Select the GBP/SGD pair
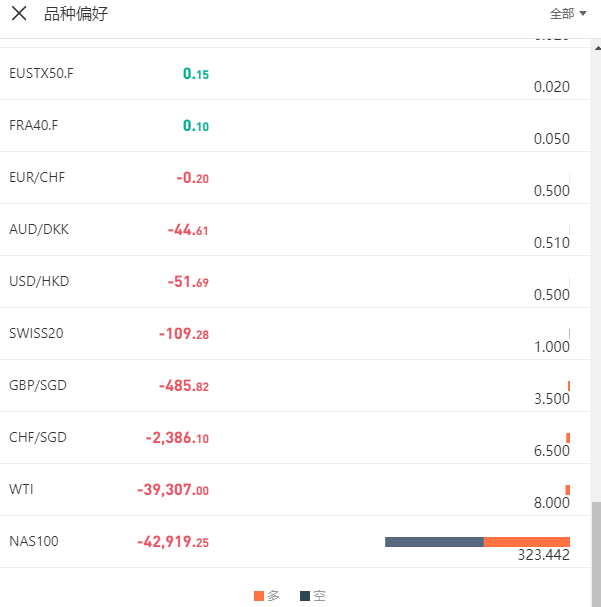 38,385
